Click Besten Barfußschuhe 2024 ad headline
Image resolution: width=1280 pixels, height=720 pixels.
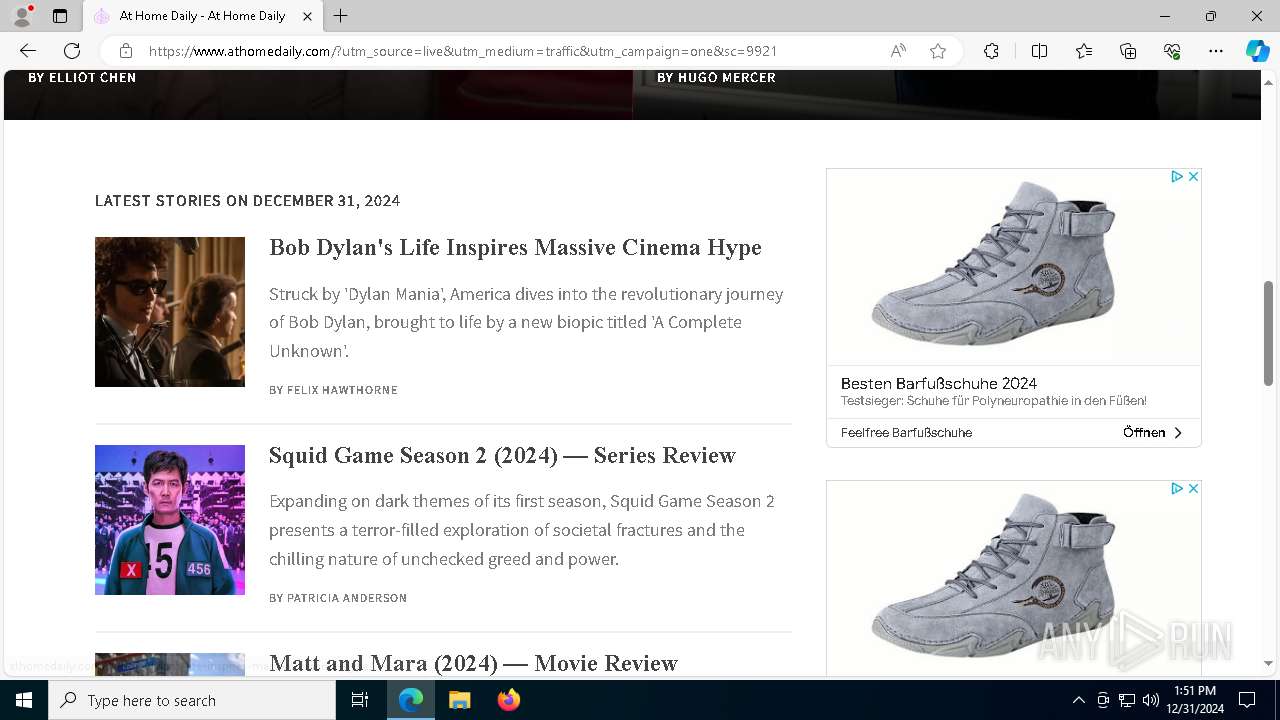939,383
